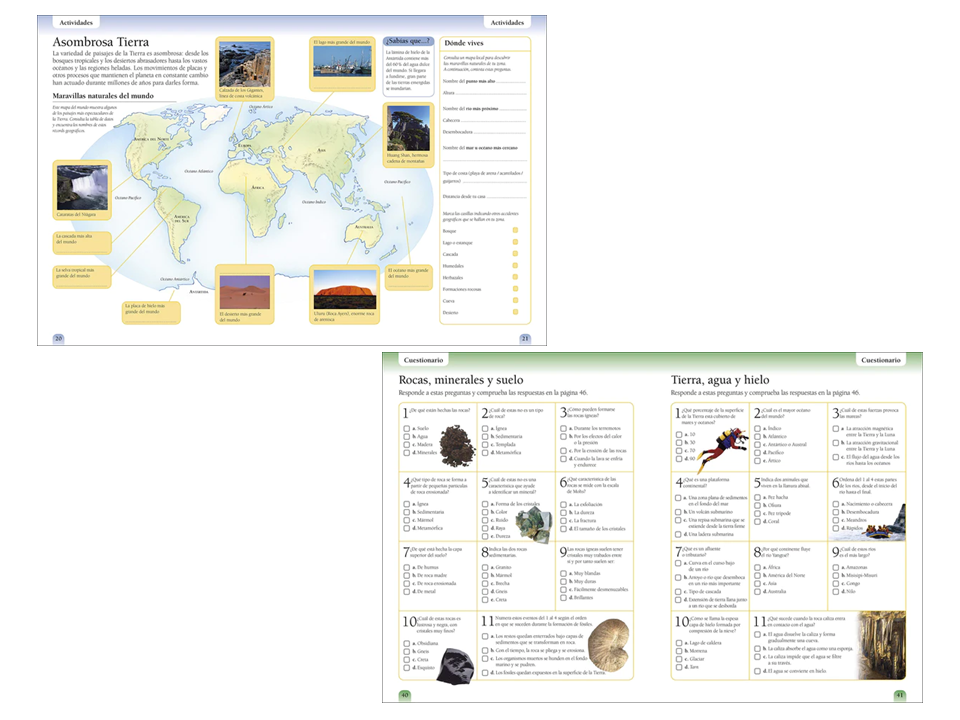Tick answer b. Un volcán submarino
The height and width of the screenshot is (720, 960).
[678, 512]
